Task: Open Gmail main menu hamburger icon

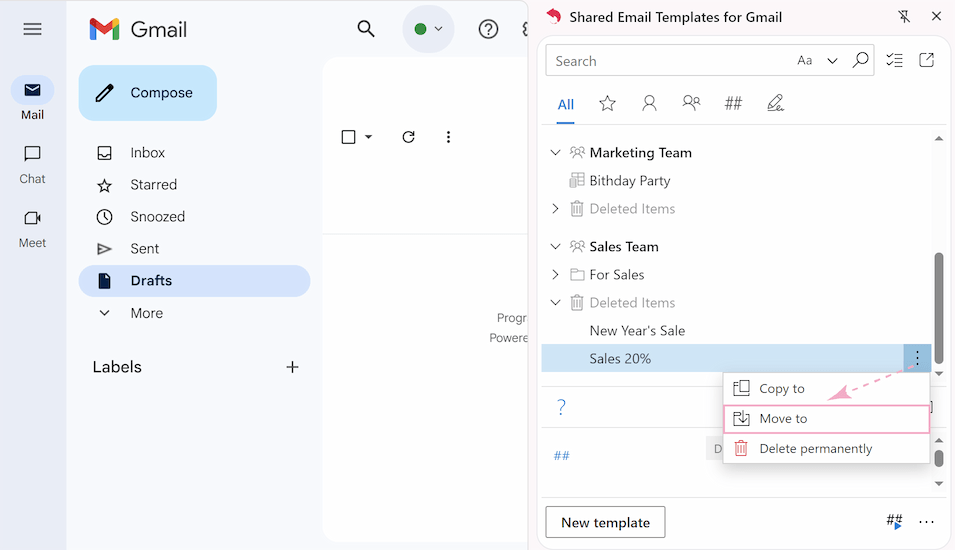Action: (x=32, y=29)
